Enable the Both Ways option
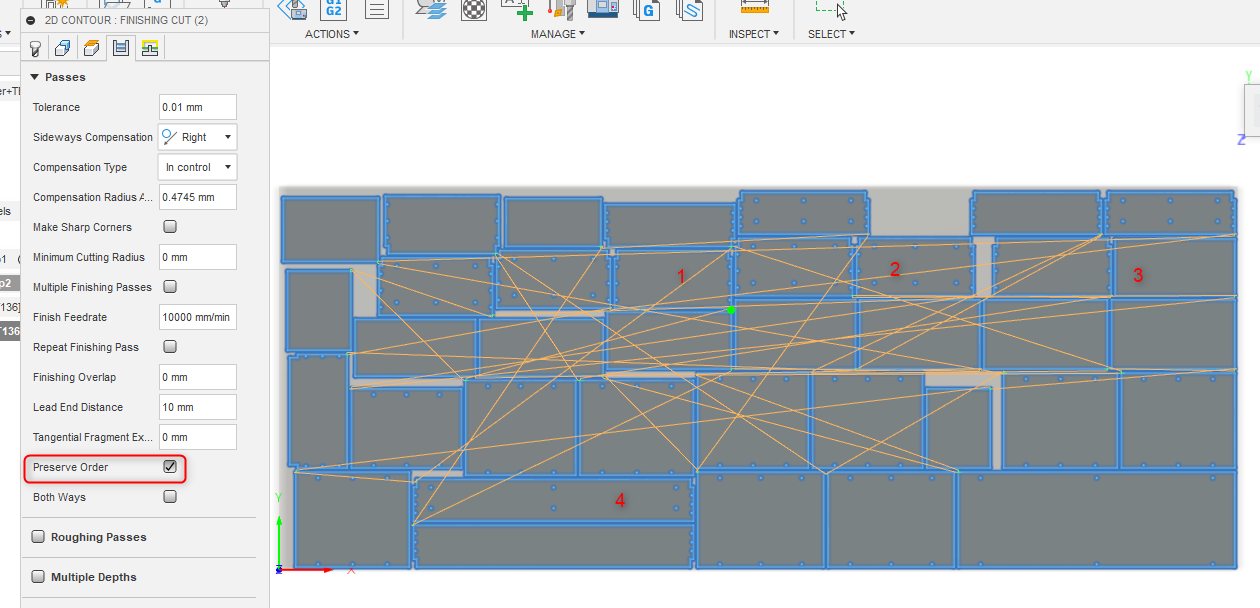 point(169,496)
